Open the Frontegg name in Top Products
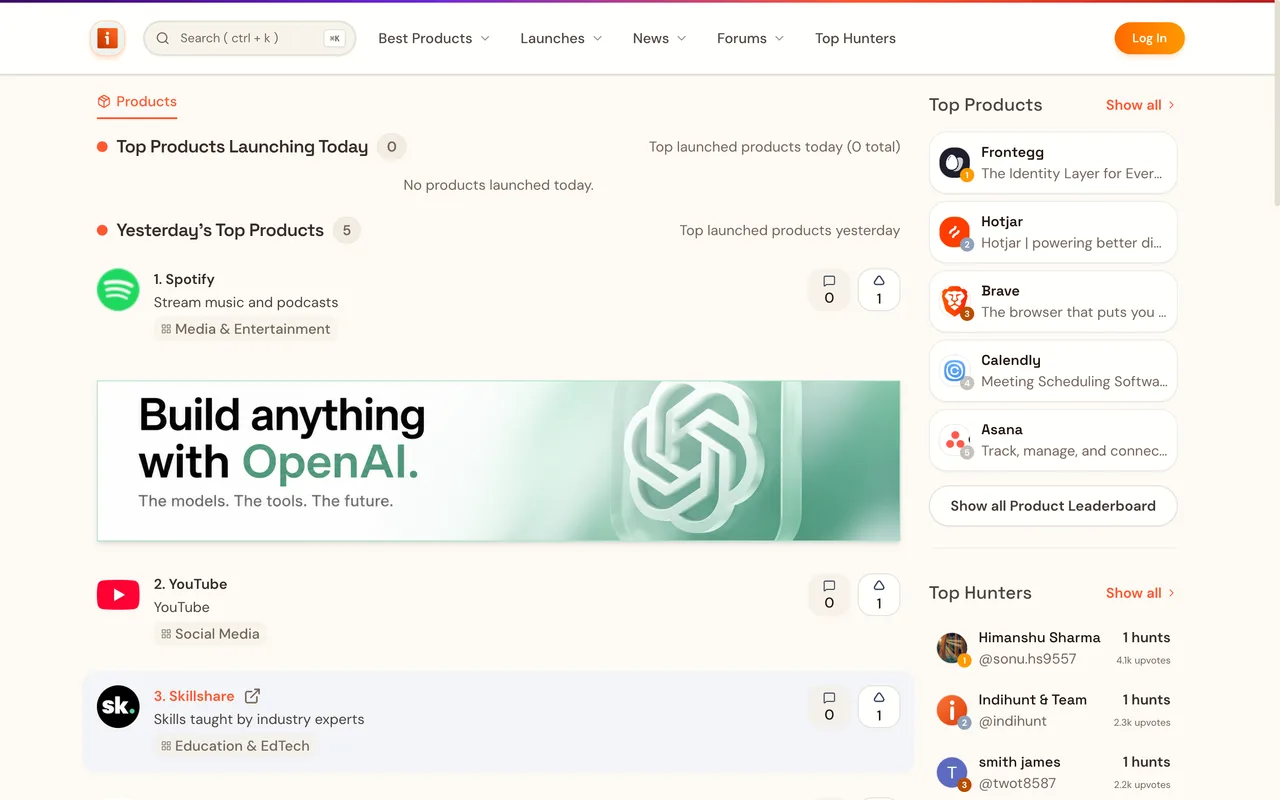 click(x=1012, y=152)
